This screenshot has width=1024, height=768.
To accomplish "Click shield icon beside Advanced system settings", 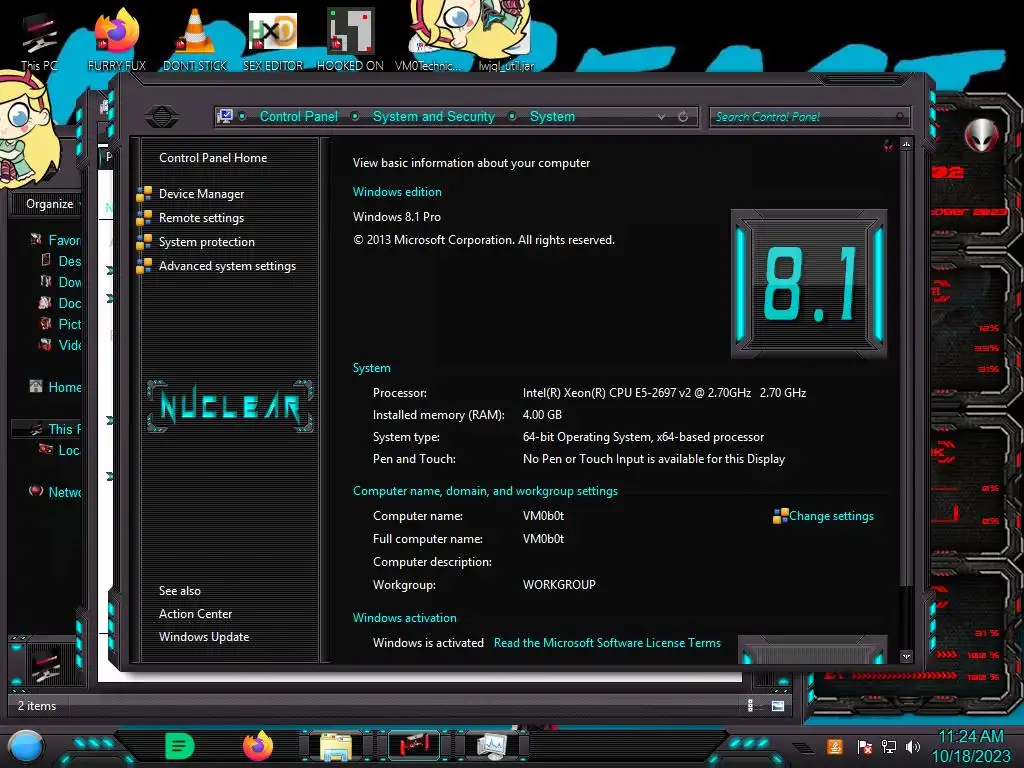I will [x=144, y=266].
